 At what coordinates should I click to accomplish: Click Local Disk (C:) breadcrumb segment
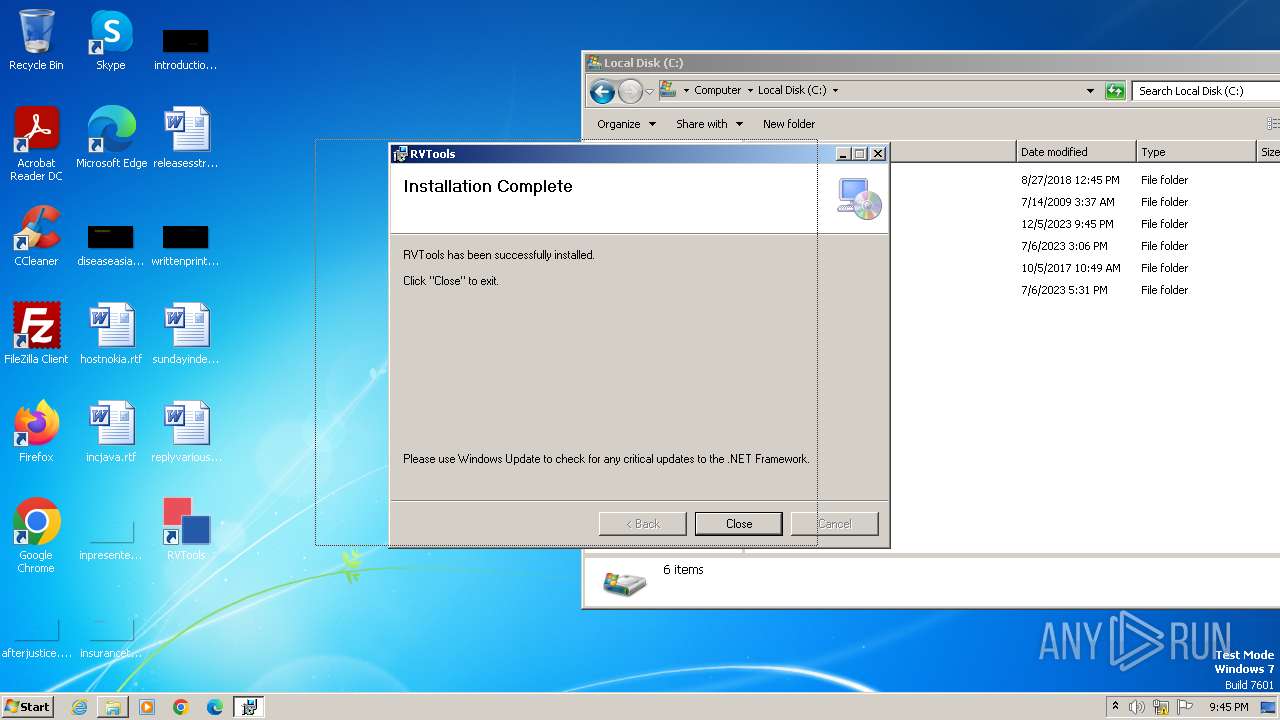click(792, 91)
